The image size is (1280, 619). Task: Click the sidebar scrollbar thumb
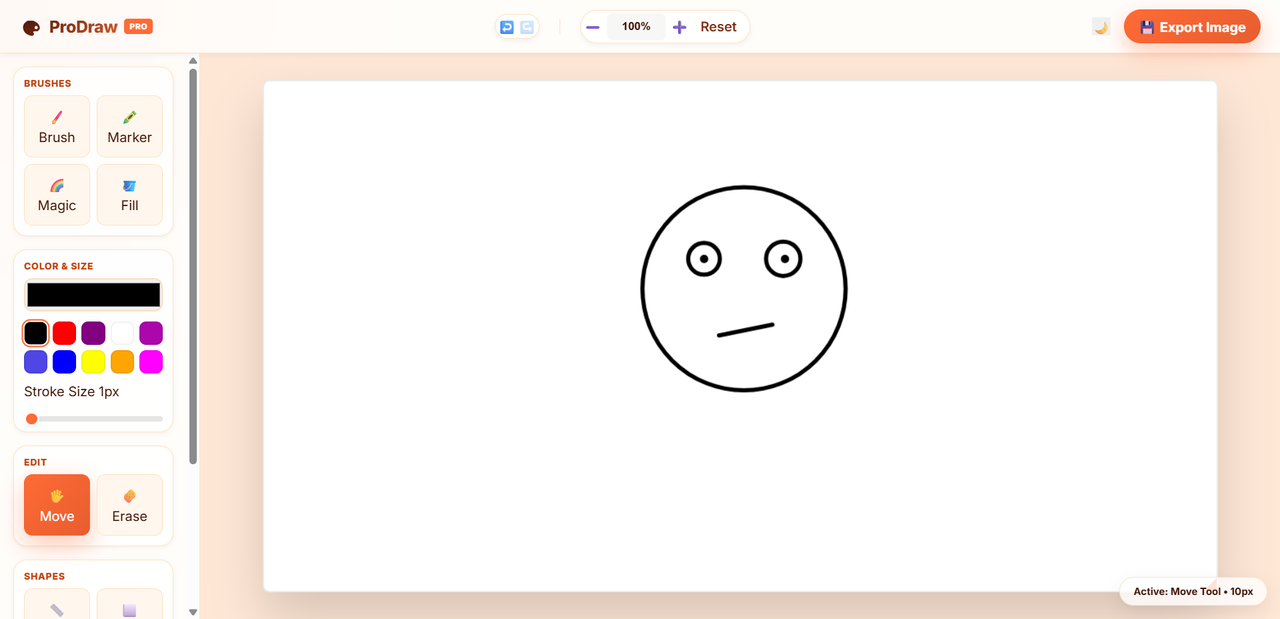193,266
